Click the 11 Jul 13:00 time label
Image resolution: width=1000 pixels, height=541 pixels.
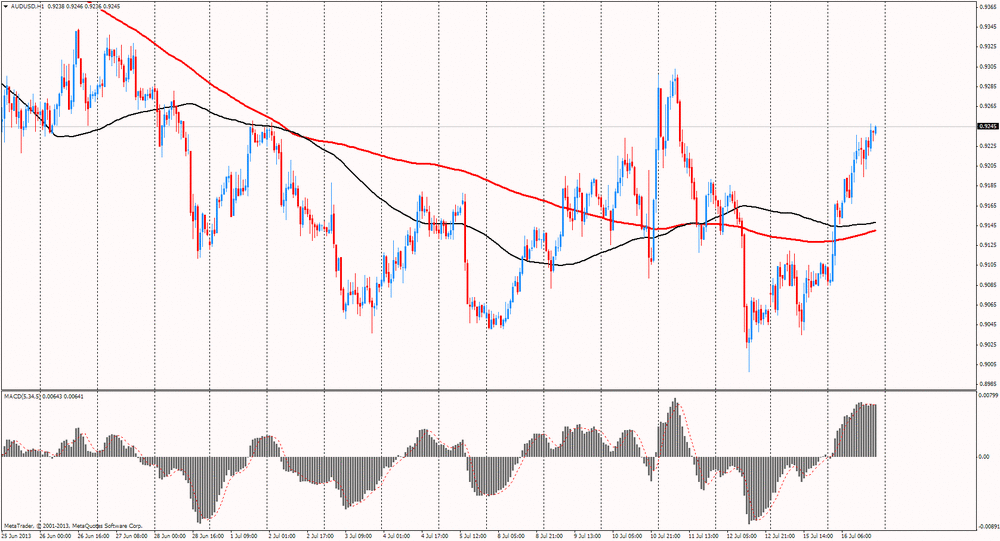pos(703,537)
